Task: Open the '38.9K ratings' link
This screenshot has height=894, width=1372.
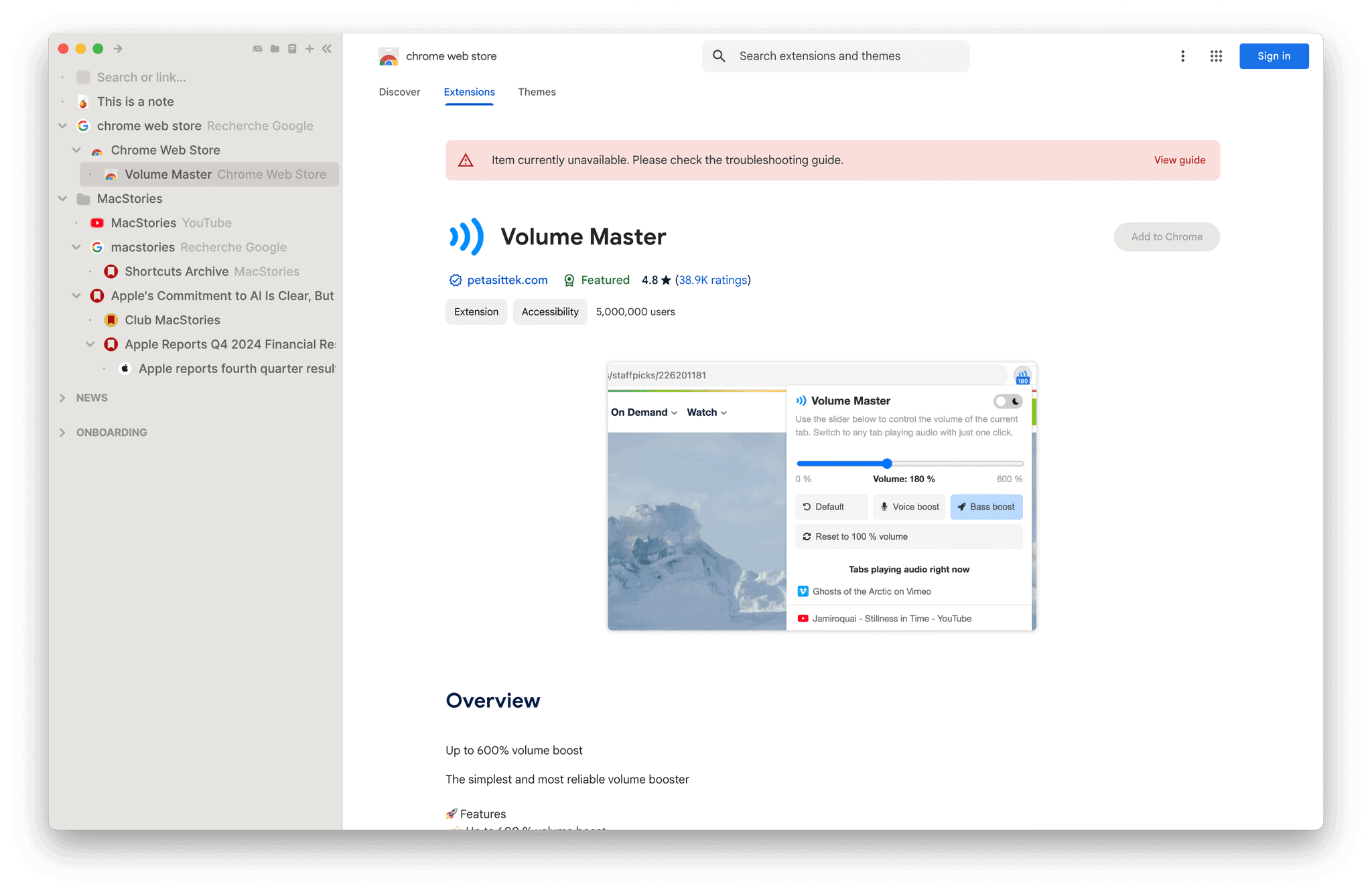Action: click(713, 280)
